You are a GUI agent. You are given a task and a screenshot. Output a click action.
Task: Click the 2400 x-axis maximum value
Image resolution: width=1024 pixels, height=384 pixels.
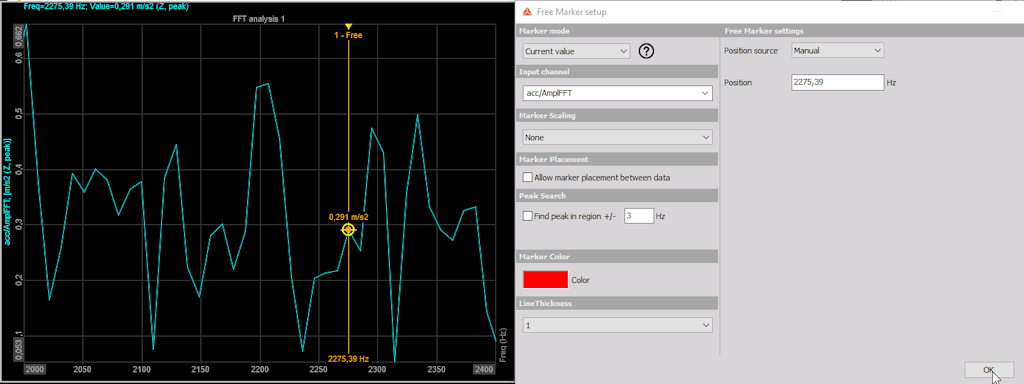pyautogui.click(x=484, y=370)
